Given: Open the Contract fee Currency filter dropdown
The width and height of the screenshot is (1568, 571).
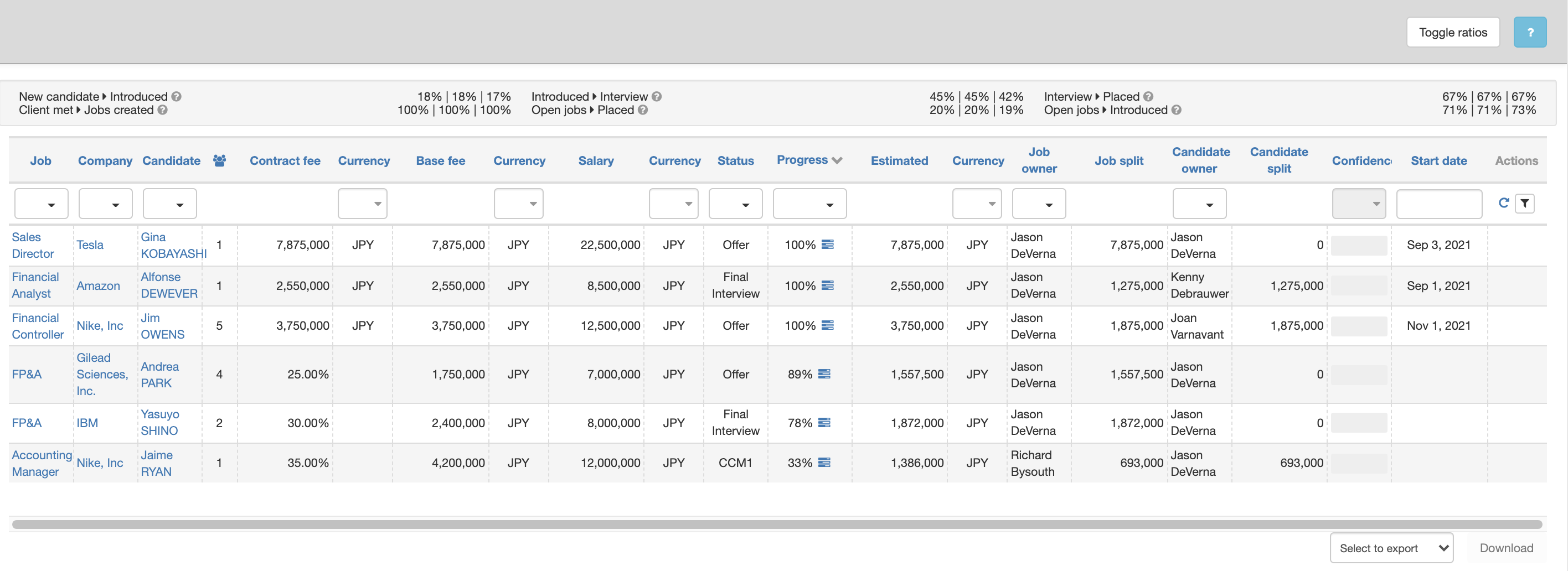Looking at the screenshot, I should pyautogui.click(x=363, y=204).
